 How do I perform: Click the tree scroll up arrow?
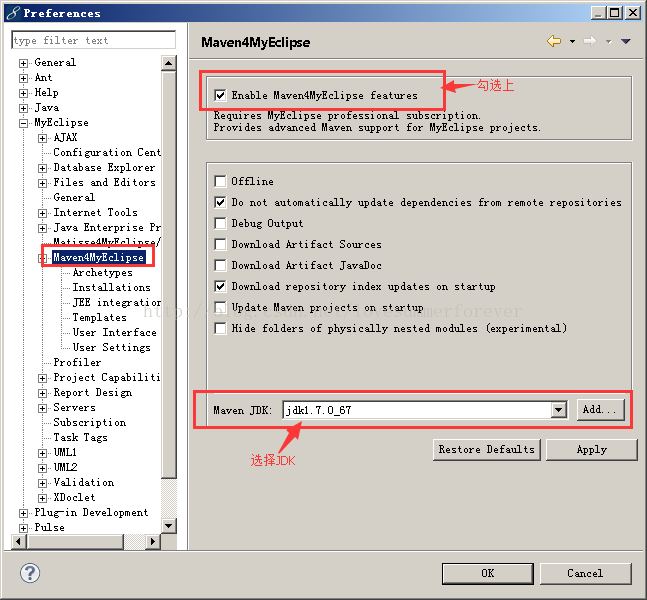point(168,63)
